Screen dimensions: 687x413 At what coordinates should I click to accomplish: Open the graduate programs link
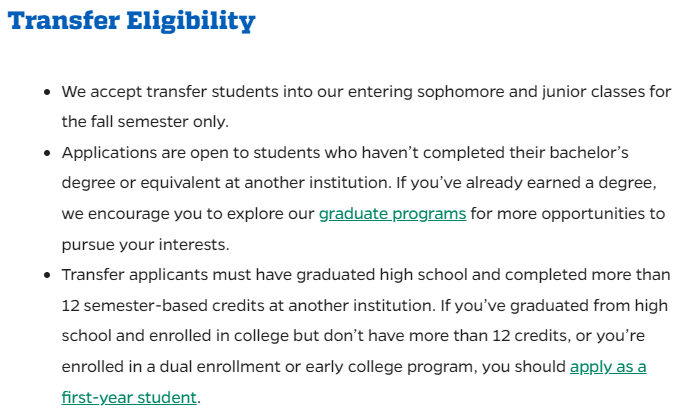click(392, 214)
